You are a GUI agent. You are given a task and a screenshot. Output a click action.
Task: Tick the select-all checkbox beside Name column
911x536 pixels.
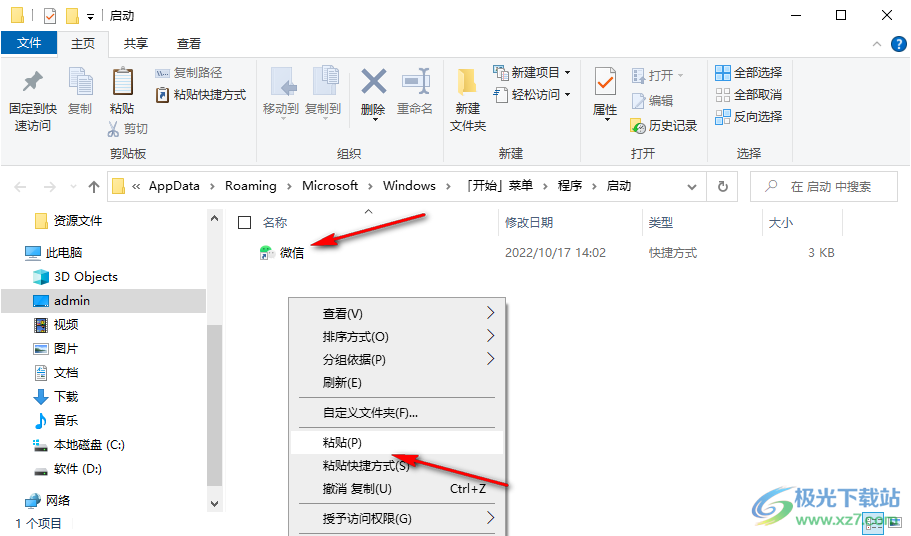(245, 222)
